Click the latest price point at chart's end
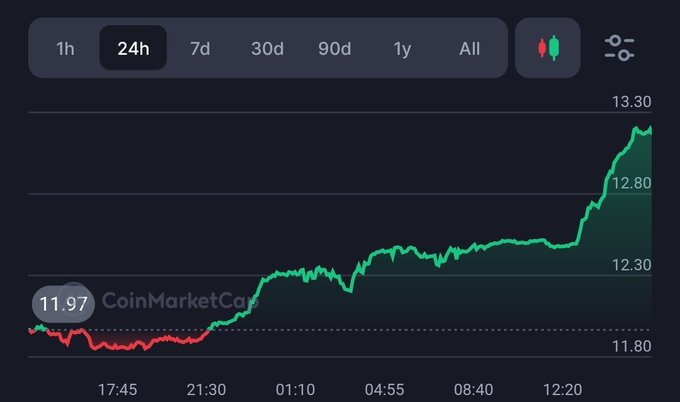680x402 pixels. [651, 129]
